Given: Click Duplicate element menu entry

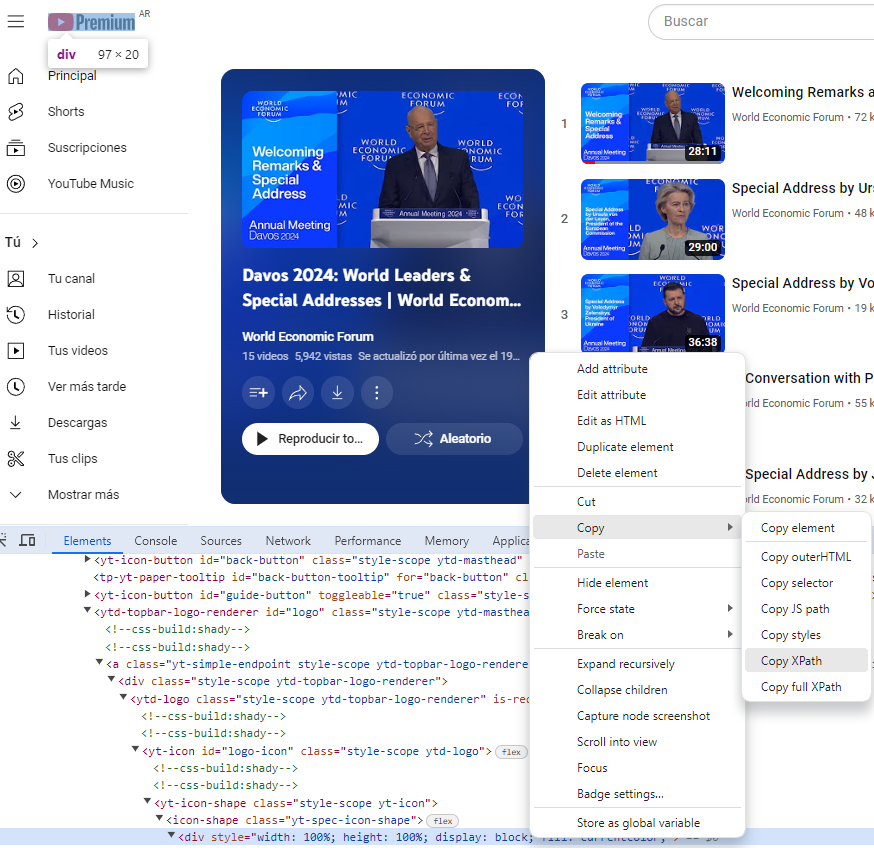Looking at the screenshot, I should (x=637, y=447).
